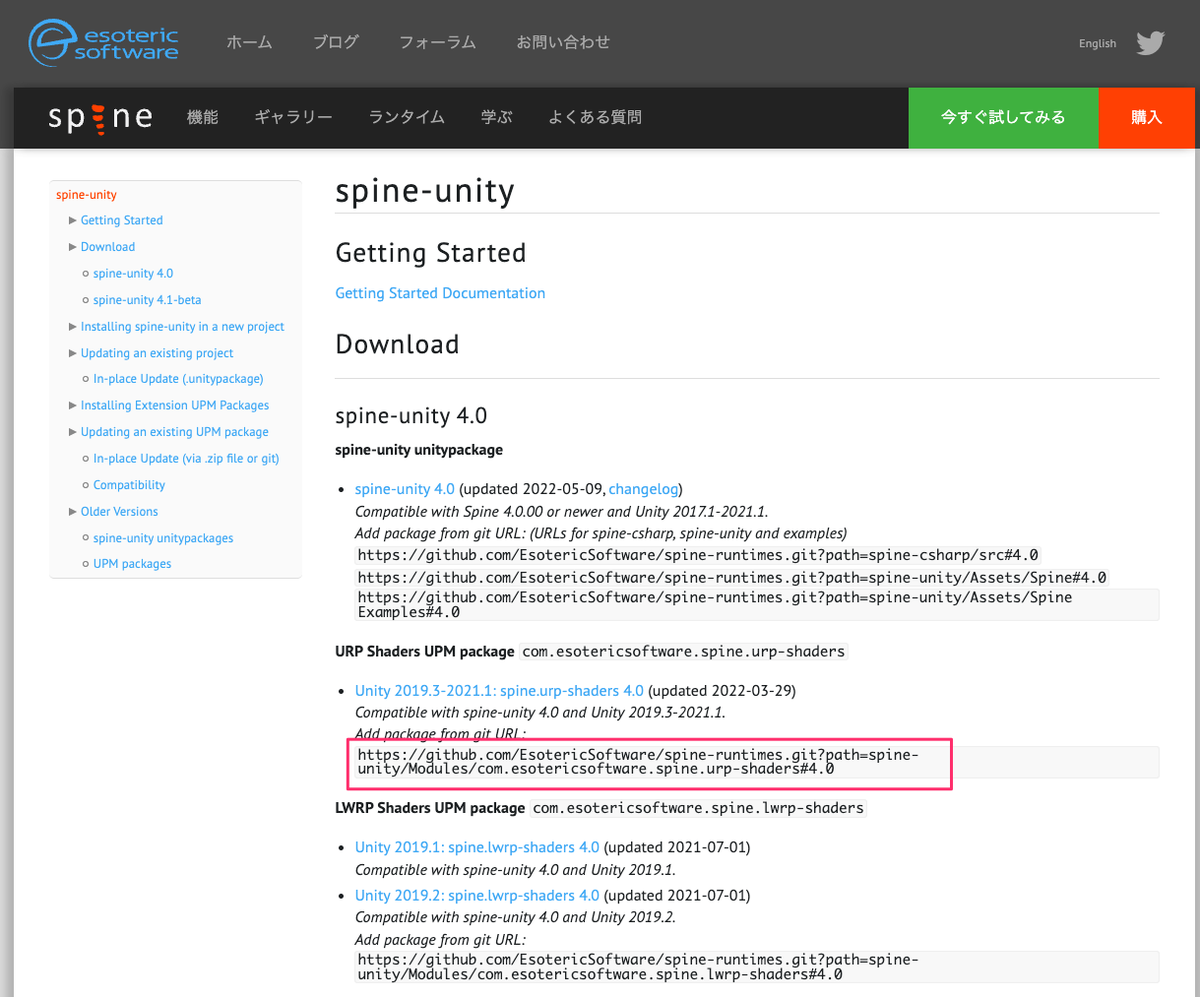Open the changelog link
The width and height of the screenshot is (1200, 997).
[x=644, y=489]
